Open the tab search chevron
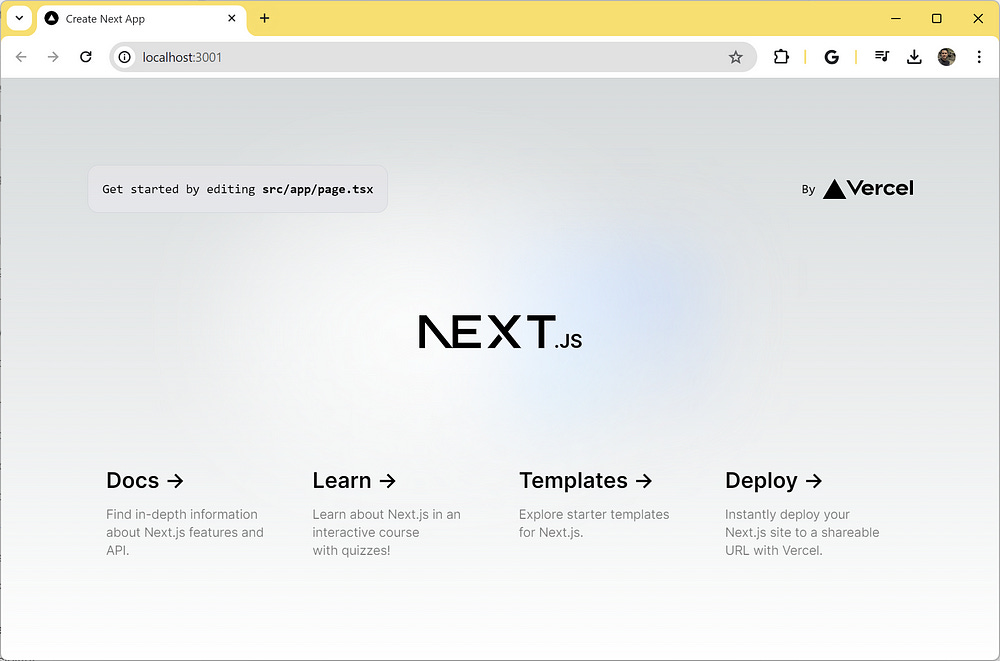 point(19,18)
